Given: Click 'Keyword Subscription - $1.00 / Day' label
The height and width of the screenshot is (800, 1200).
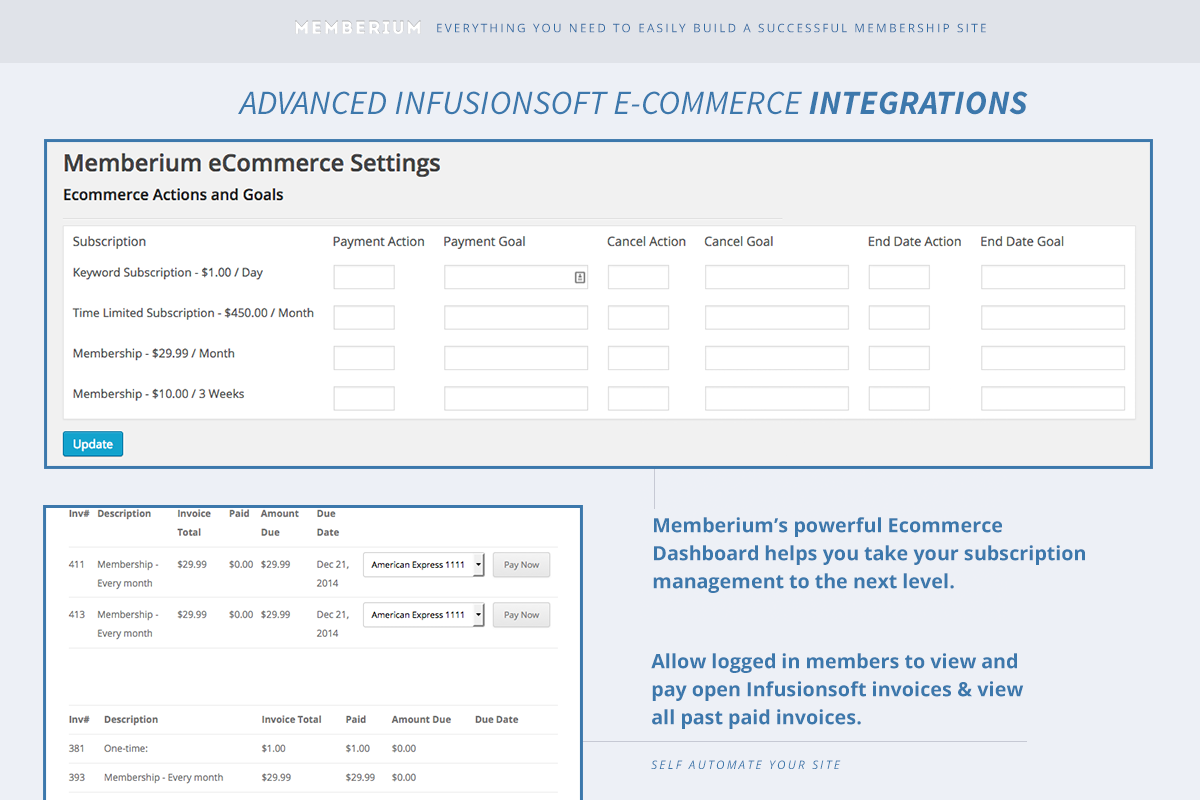Looking at the screenshot, I should [x=168, y=272].
